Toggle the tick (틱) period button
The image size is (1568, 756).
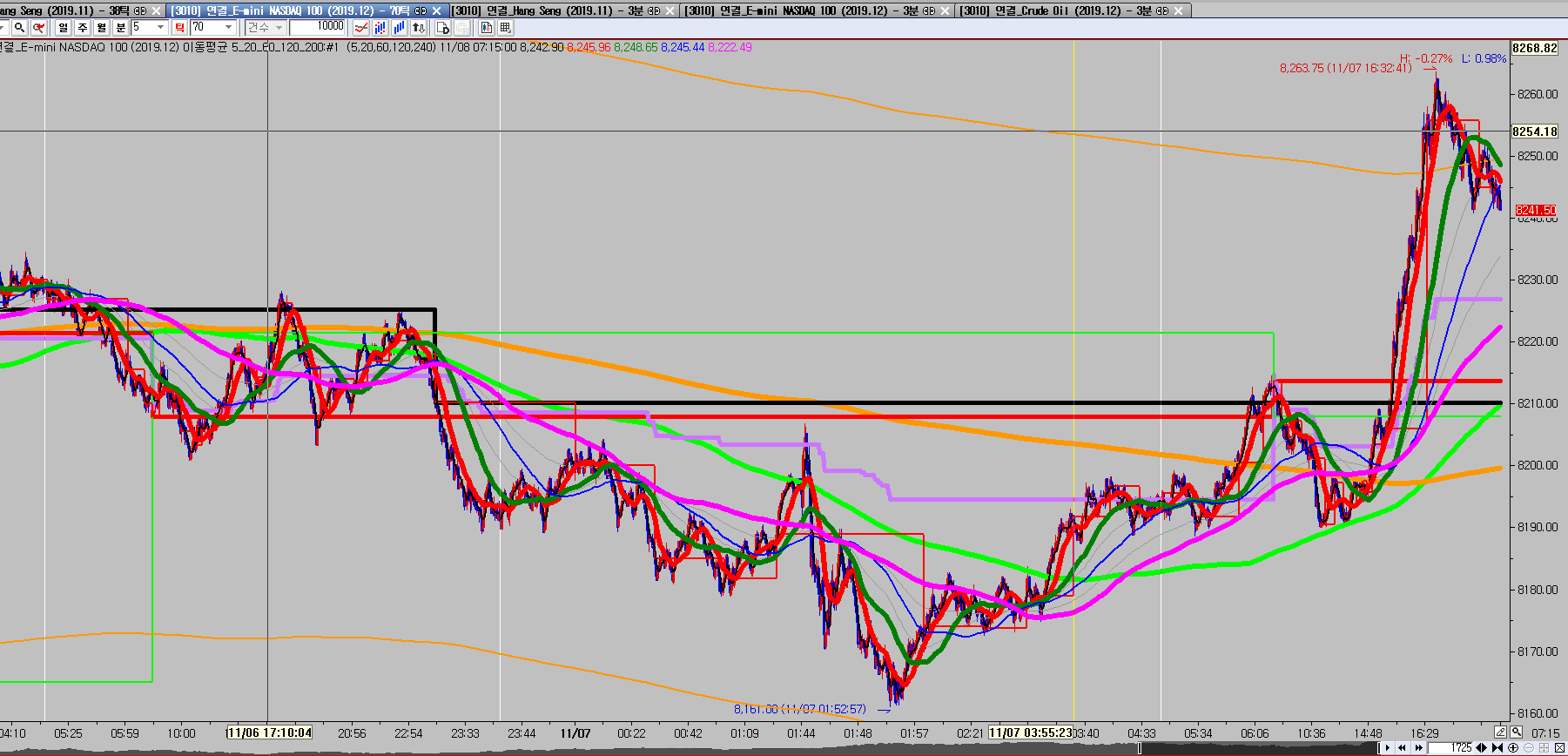click(179, 28)
